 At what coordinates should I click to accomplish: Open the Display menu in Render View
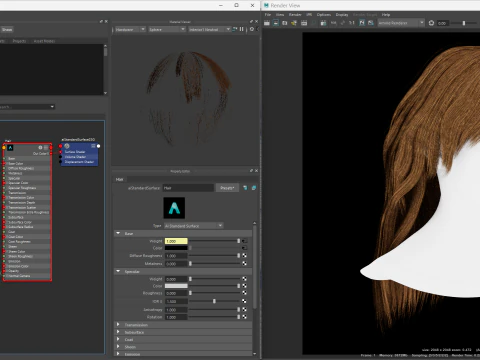pos(342,15)
